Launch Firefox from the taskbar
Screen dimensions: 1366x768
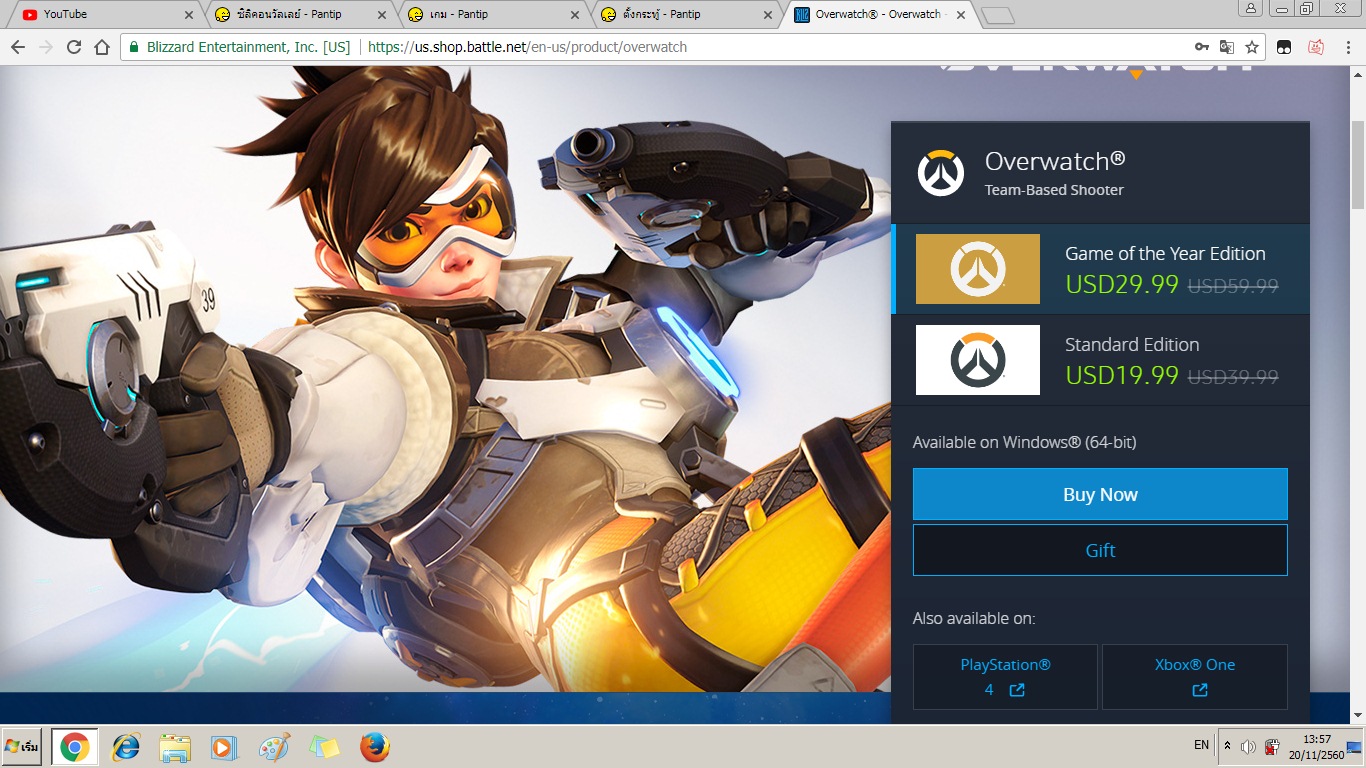click(374, 747)
